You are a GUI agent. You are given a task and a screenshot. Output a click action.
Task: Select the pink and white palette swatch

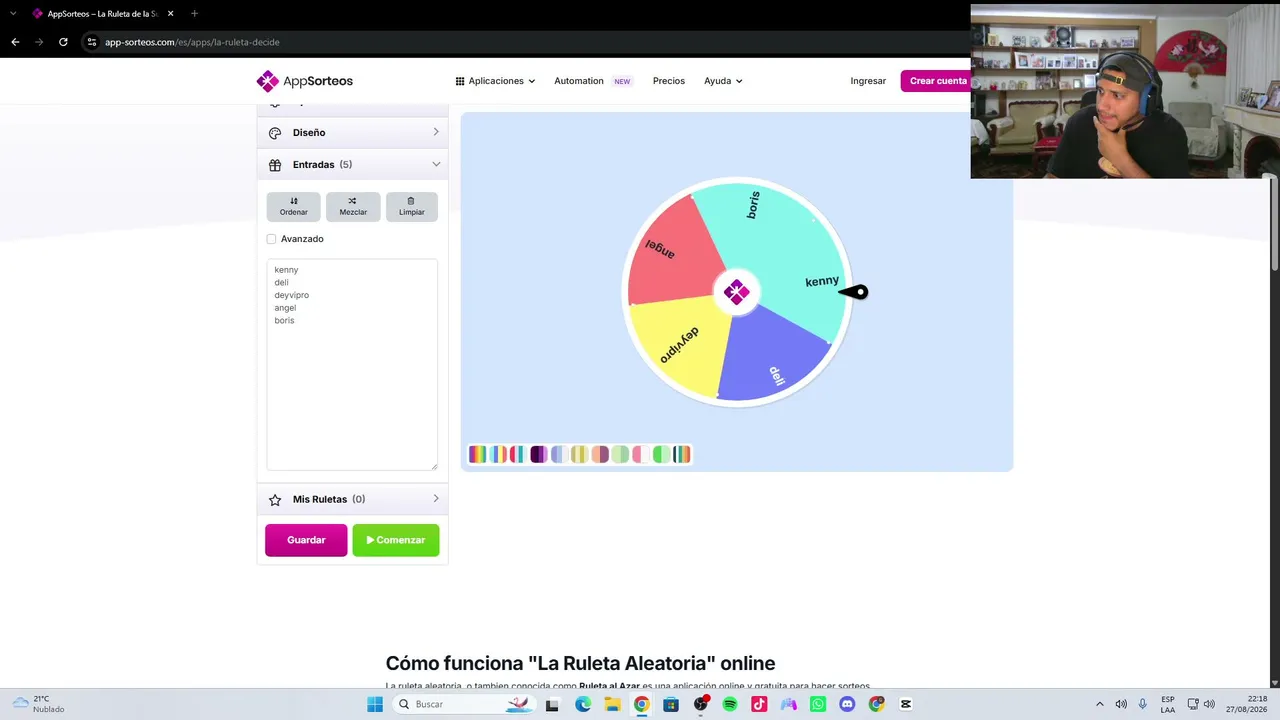coord(640,455)
